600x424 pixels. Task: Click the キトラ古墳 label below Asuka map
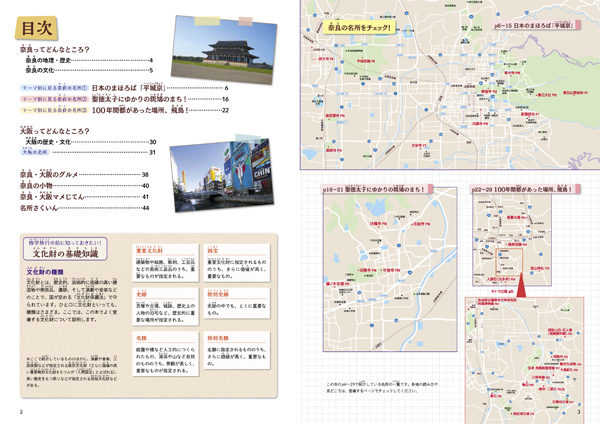click(502, 291)
